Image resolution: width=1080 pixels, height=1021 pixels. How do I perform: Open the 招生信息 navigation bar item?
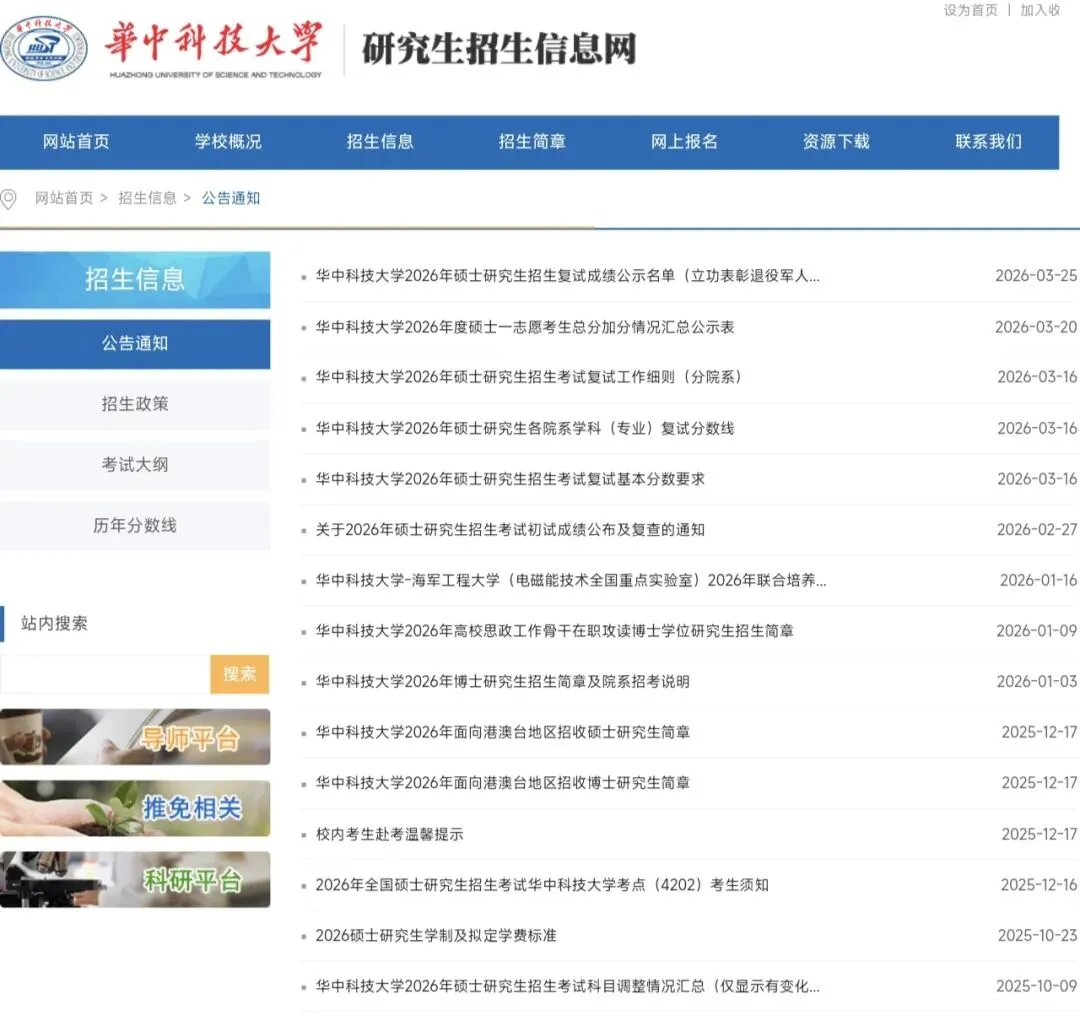[380, 142]
